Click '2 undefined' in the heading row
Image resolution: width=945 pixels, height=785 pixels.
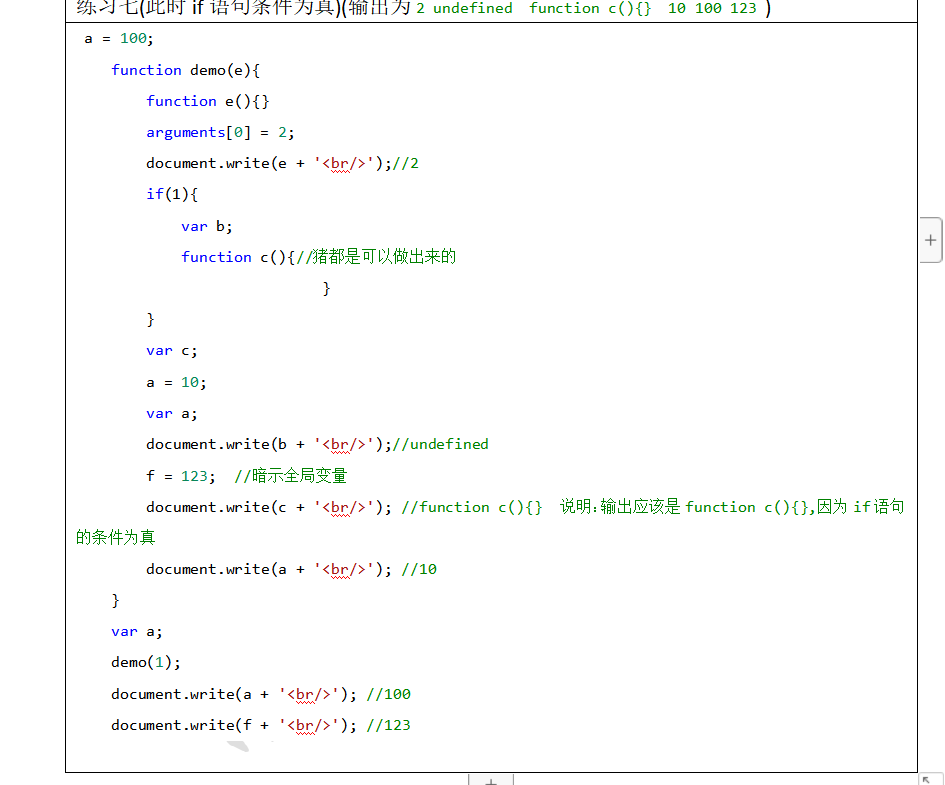click(x=464, y=8)
